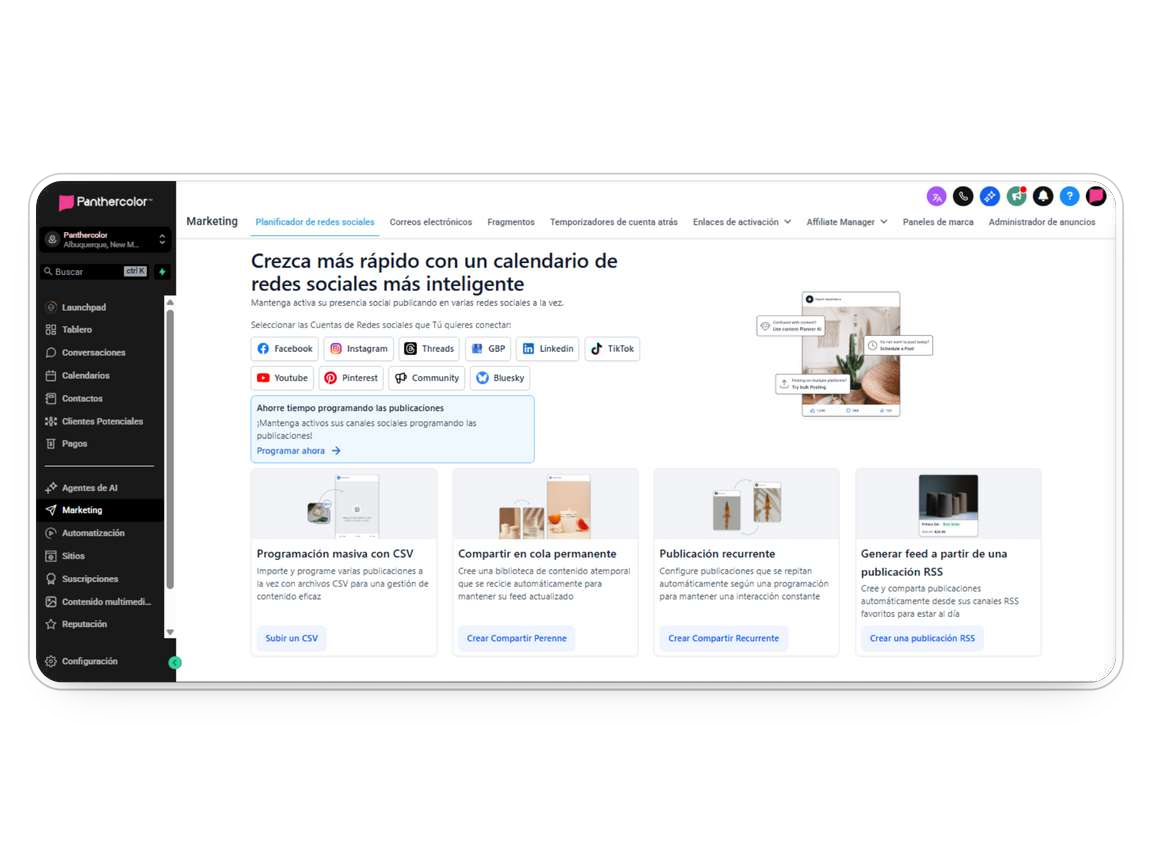
Task: Open Launchpad in the sidebar
Action: pos(83,307)
